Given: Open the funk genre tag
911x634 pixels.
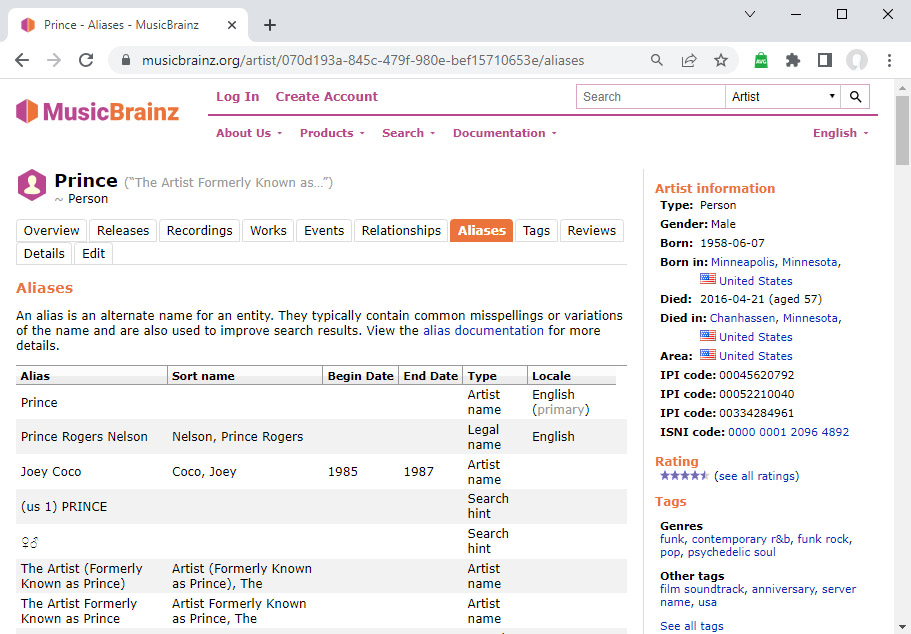Looking at the screenshot, I should coord(672,539).
